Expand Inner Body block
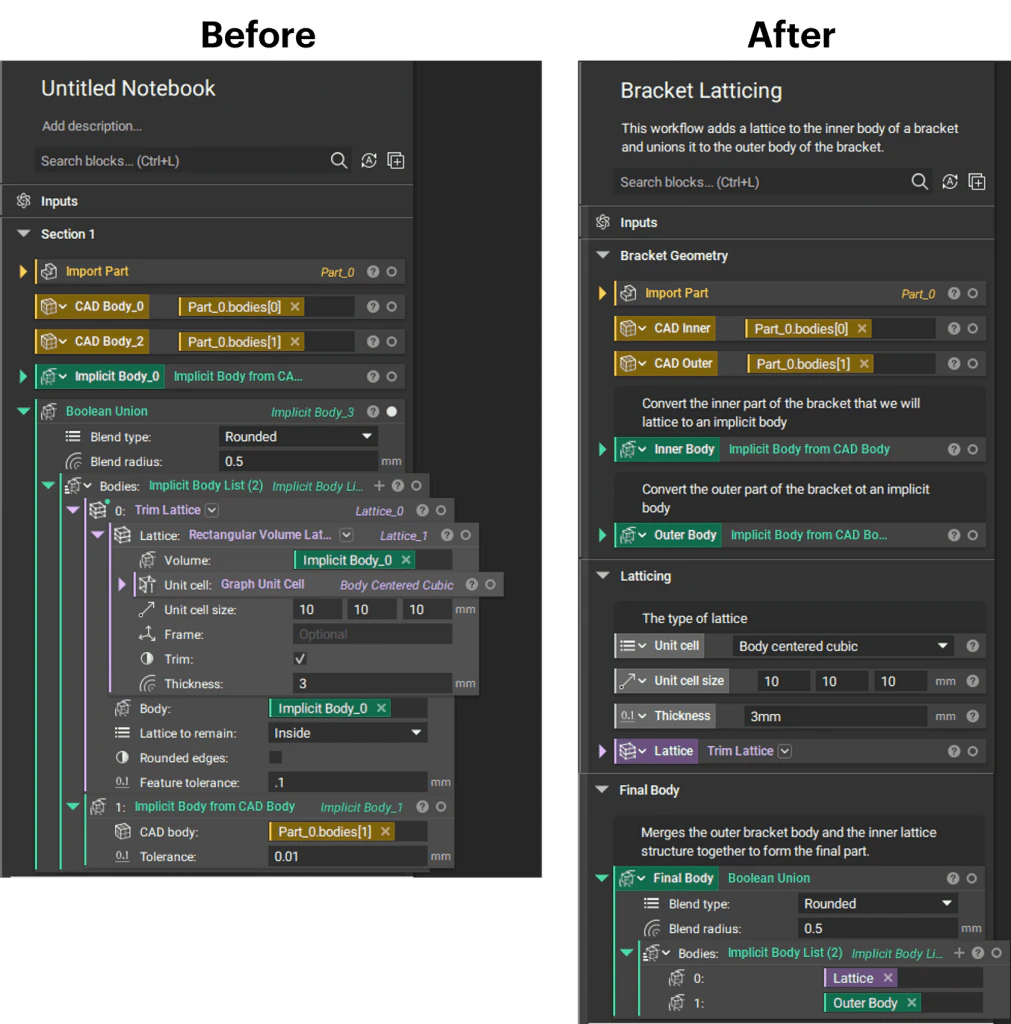This screenshot has height=1024, width=1011. pos(602,449)
